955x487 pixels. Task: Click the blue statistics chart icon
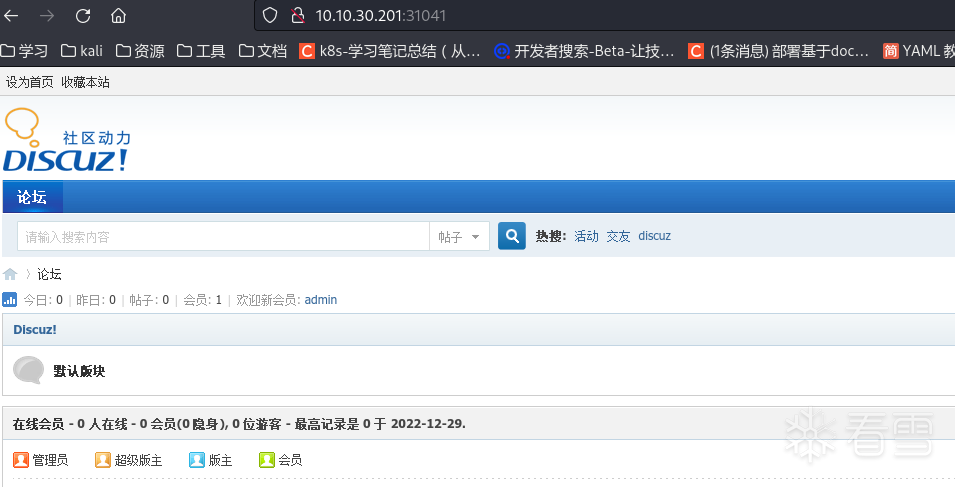click(10, 300)
